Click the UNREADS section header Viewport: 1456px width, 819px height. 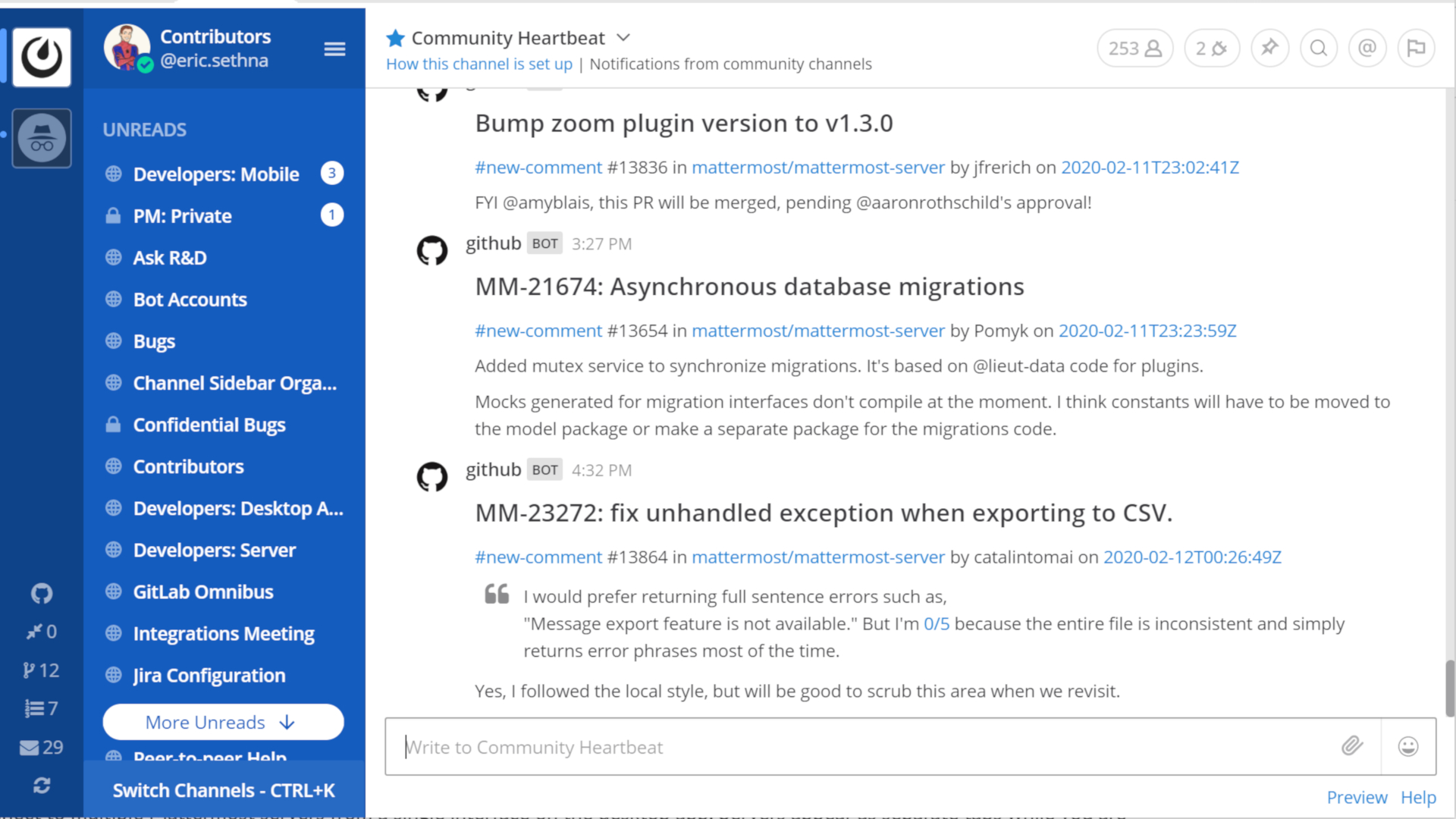[144, 130]
